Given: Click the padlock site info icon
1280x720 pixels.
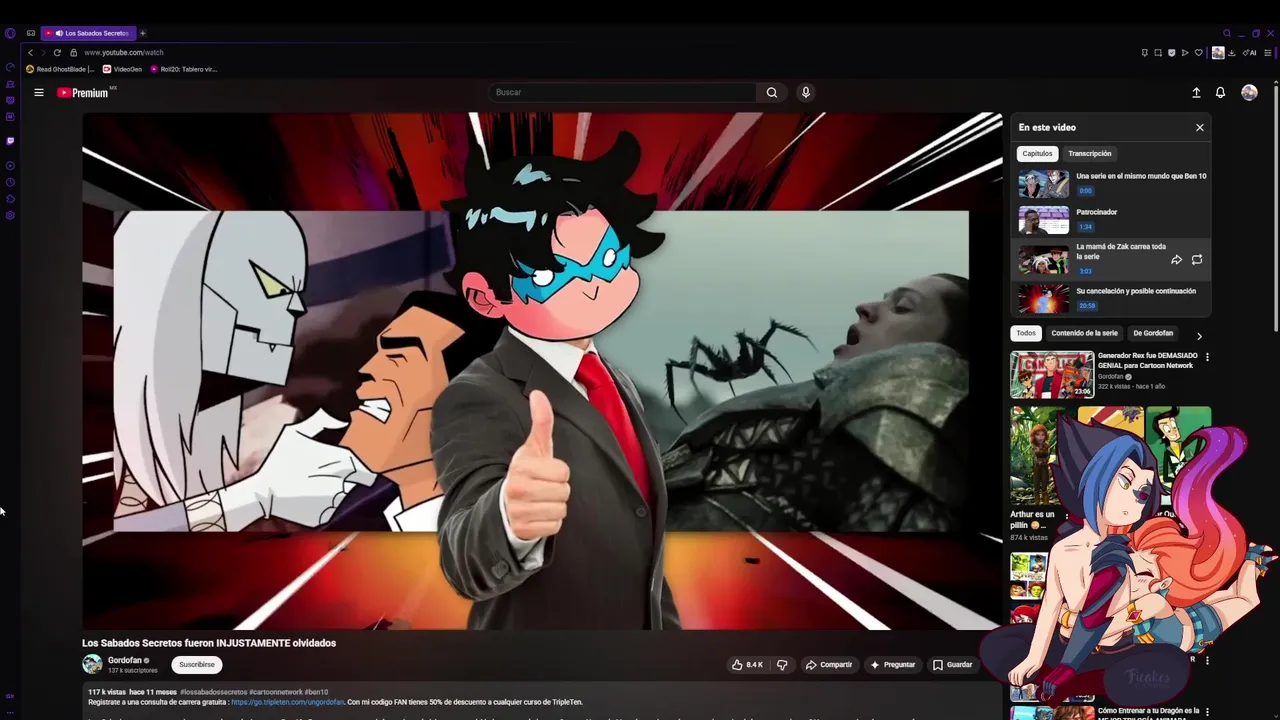Looking at the screenshot, I should [73, 52].
